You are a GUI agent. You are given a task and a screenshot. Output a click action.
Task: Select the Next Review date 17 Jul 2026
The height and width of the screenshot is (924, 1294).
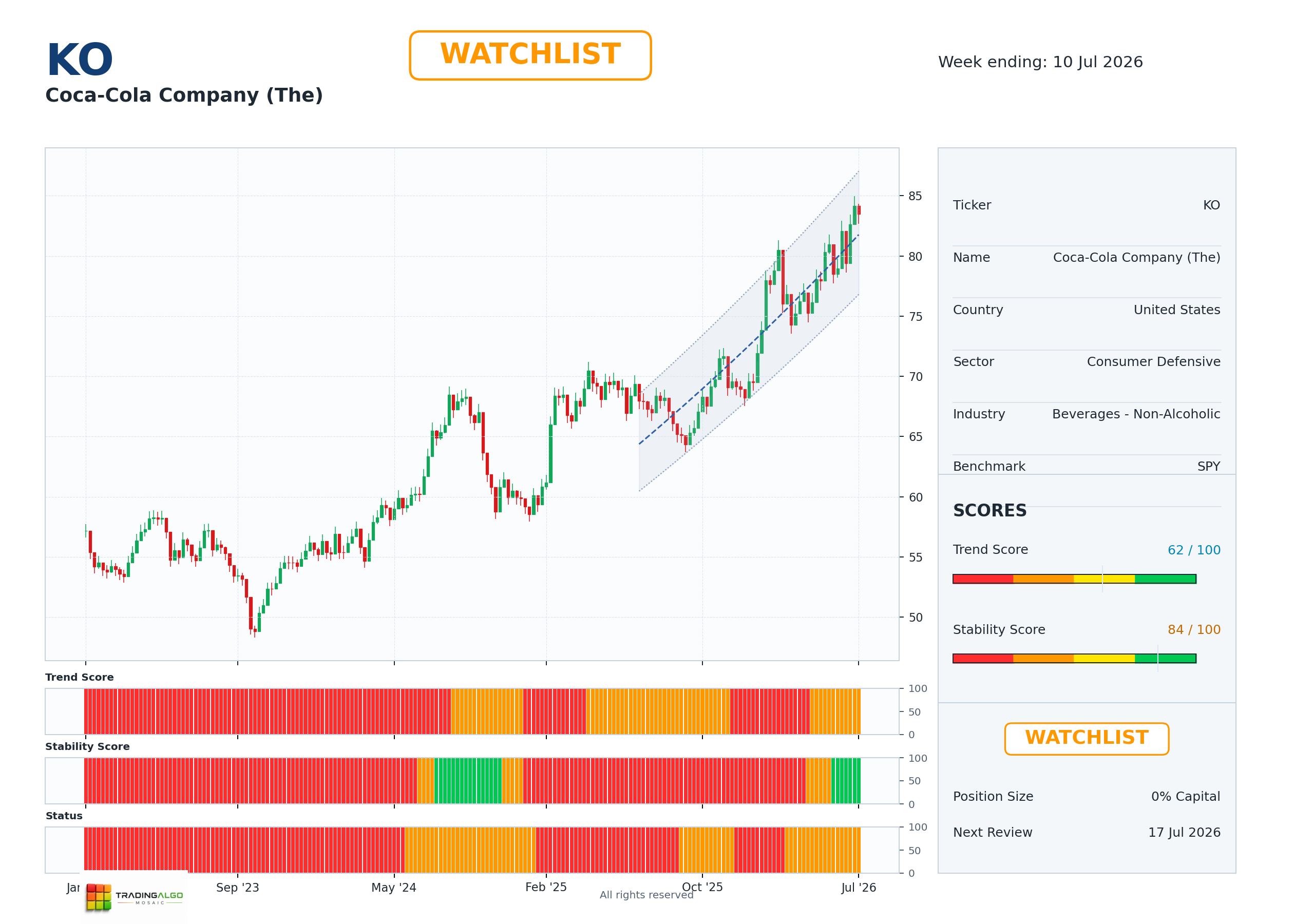pos(1184,833)
